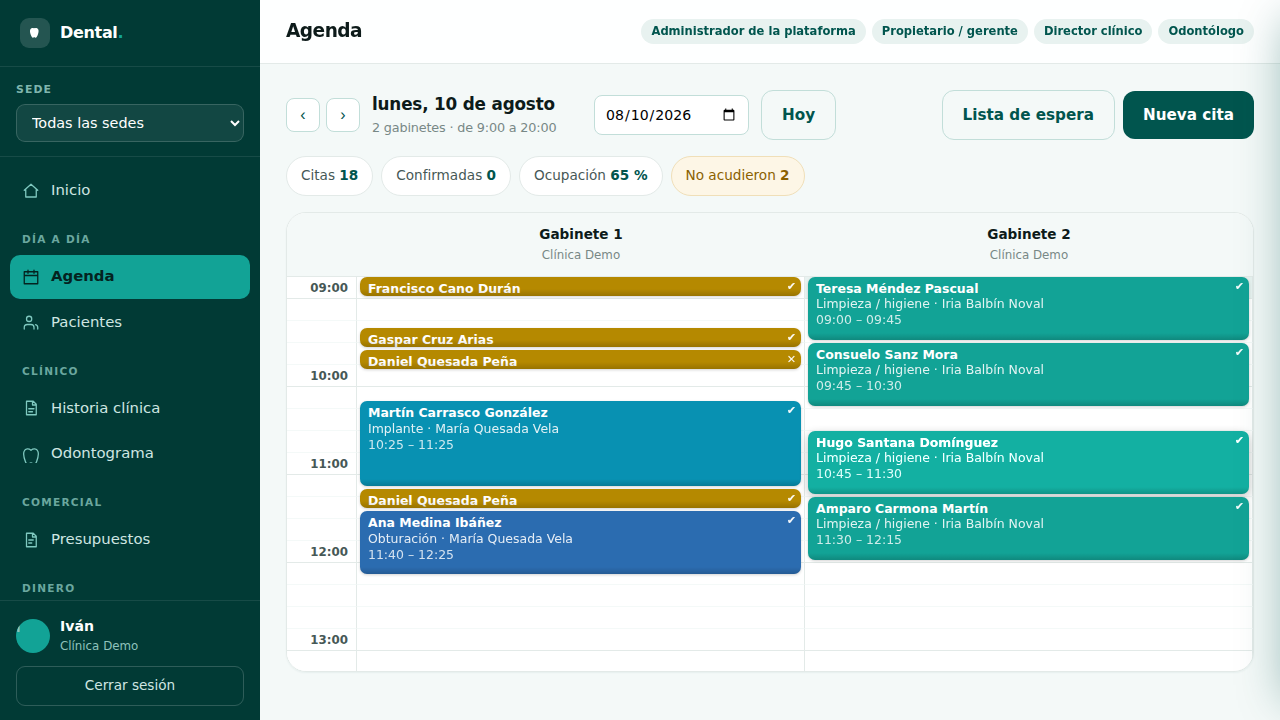
Task: Click the Gabinete 1 column header
Action: coord(581,244)
